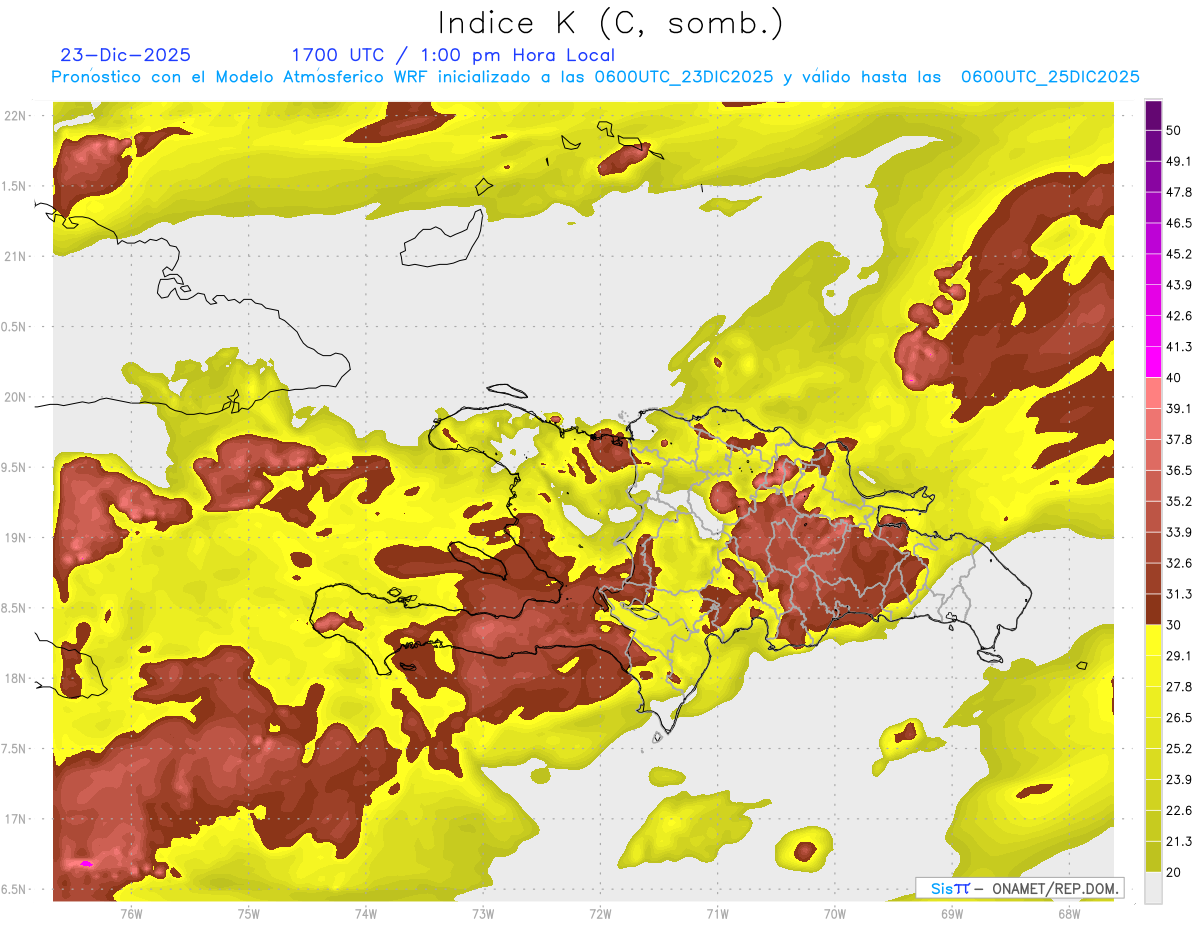Screen dimensions: 1200x927
Task: Click the '50' value on the color scale
Action: click(x=1175, y=131)
